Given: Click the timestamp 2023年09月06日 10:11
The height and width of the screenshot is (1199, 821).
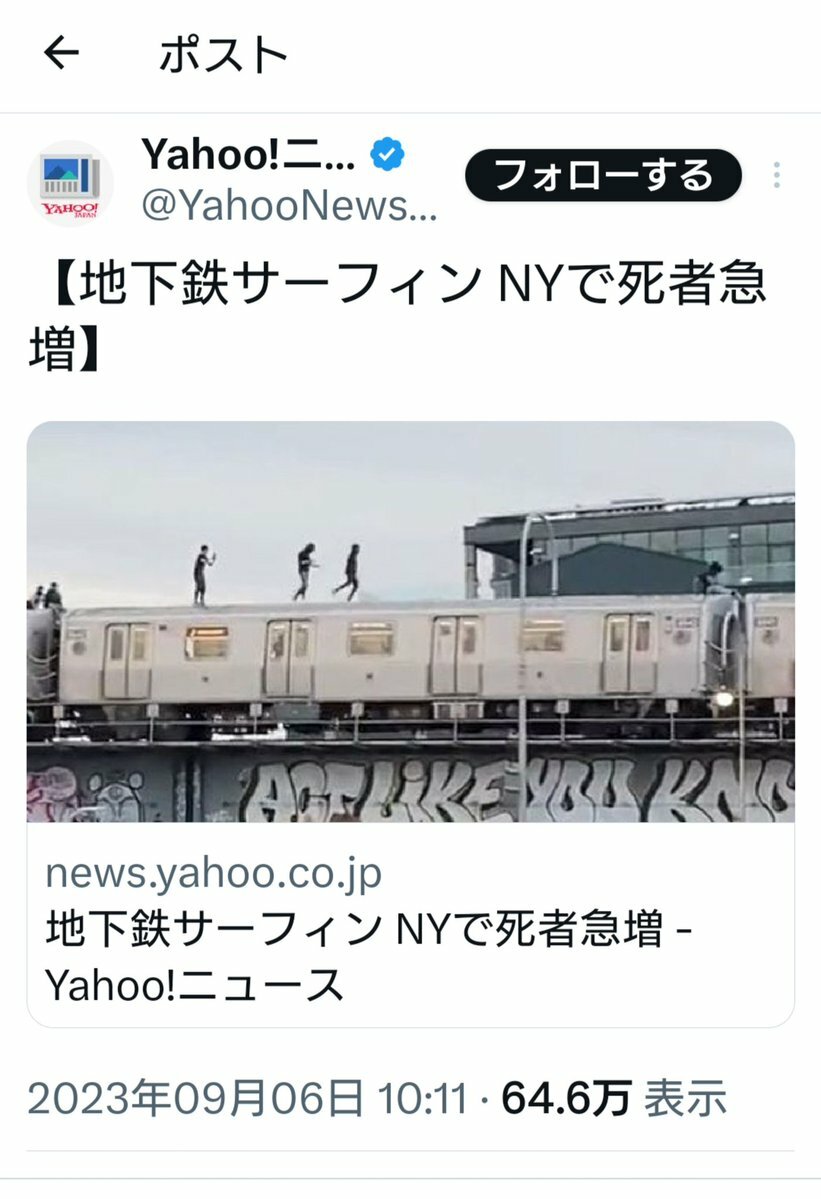Looking at the screenshot, I should [x=247, y=1099].
